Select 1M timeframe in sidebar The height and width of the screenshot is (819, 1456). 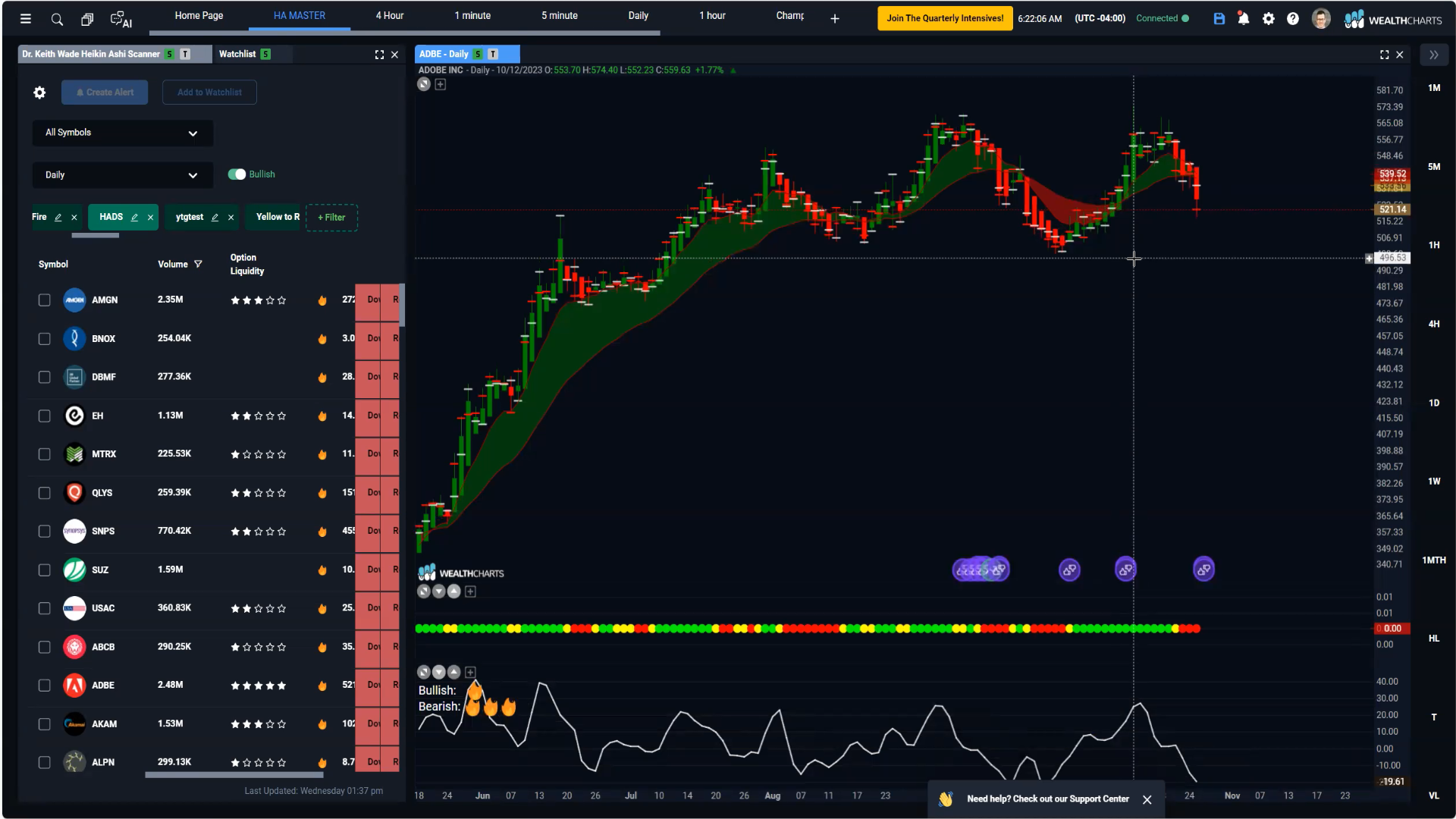tap(1434, 88)
